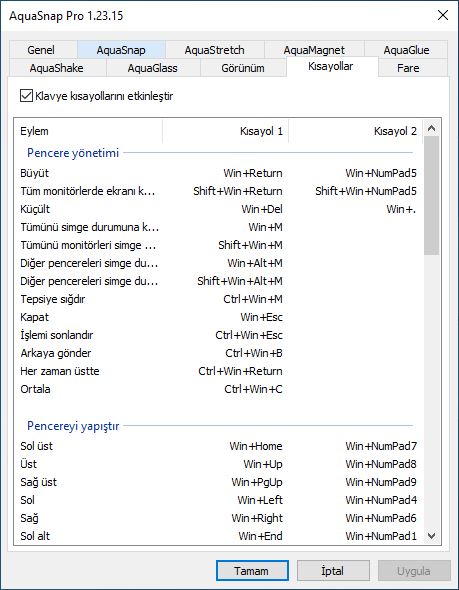The height and width of the screenshot is (590, 459).
Task: Select the Tüm monitörlerde ekranı k... row
Action: [x=218, y=191]
